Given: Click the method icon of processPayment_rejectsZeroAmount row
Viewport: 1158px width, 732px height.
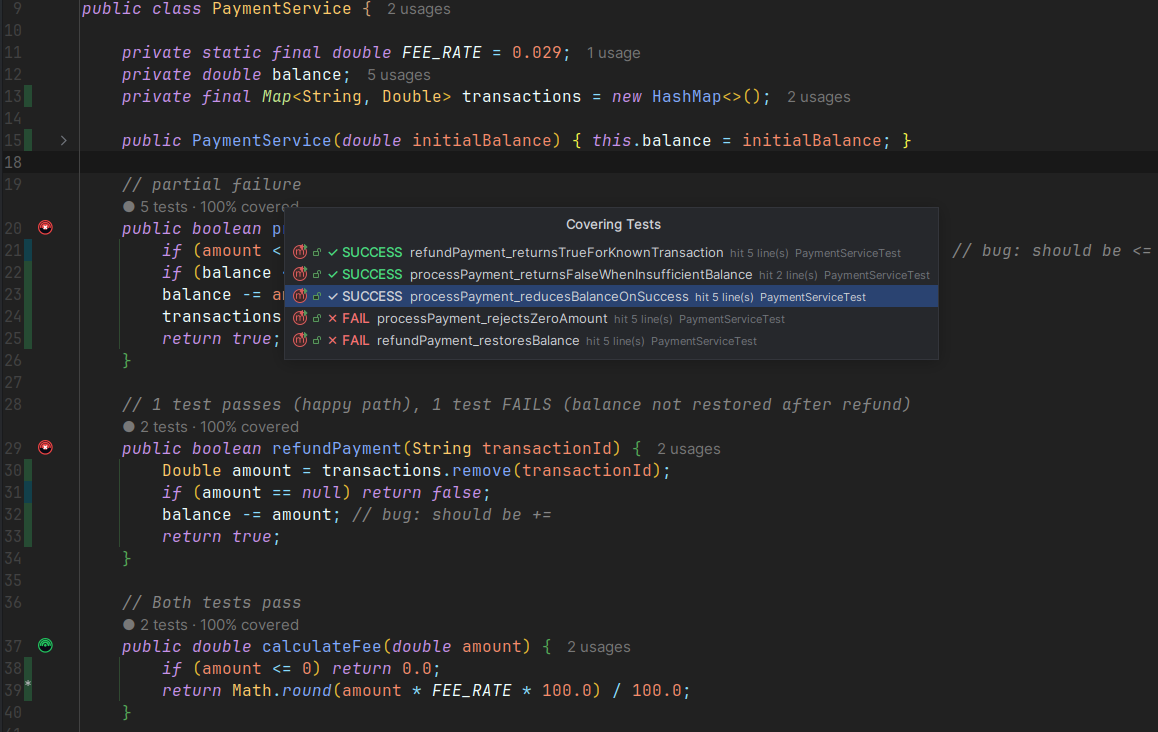Looking at the screenshot, I should [299, 319].
